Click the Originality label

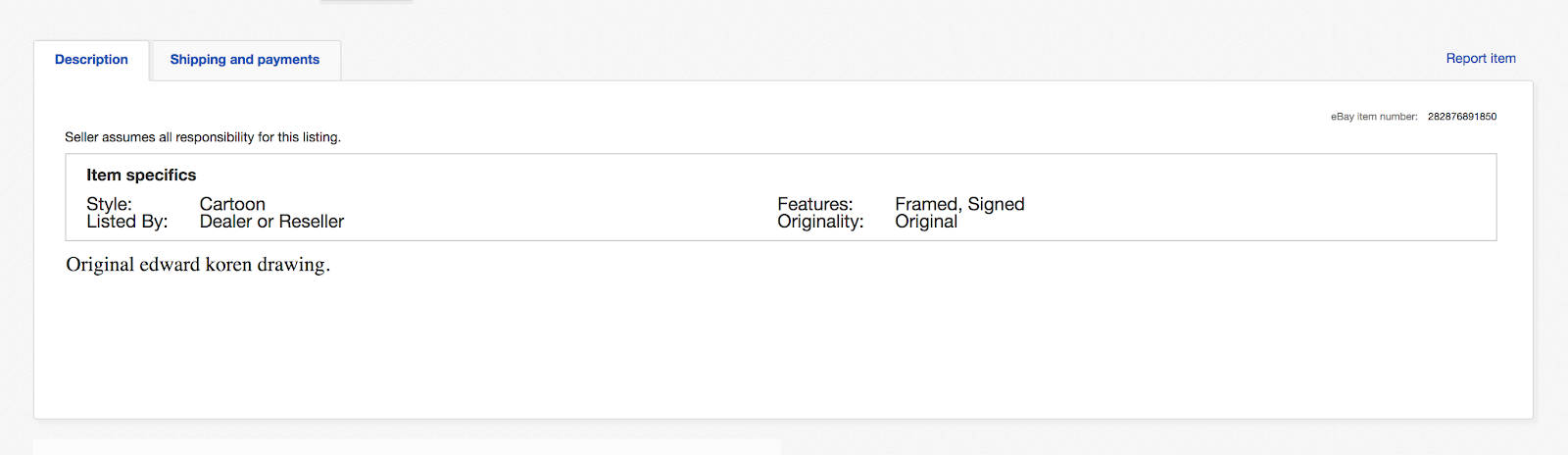point(820,222)
